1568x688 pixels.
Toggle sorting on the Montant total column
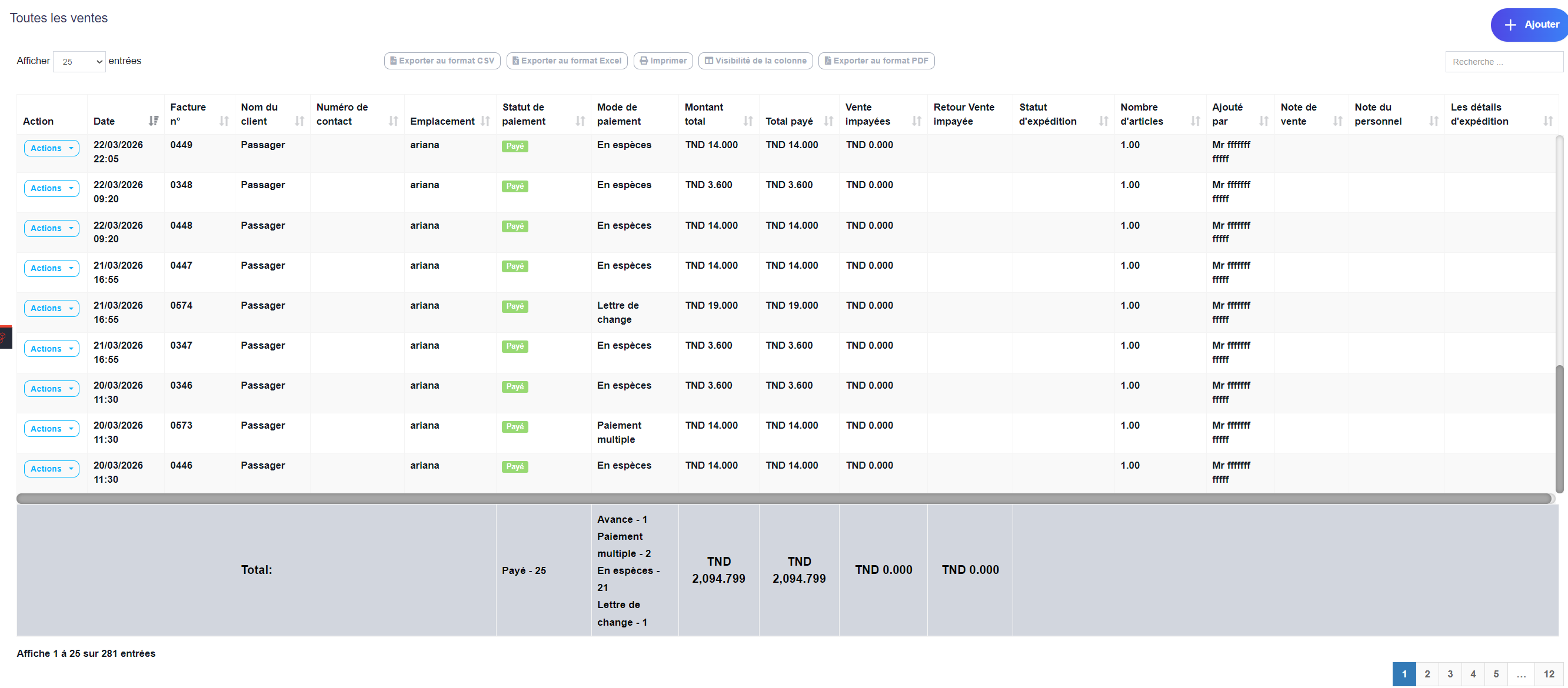pyautogui.click(x=748, y=121)
